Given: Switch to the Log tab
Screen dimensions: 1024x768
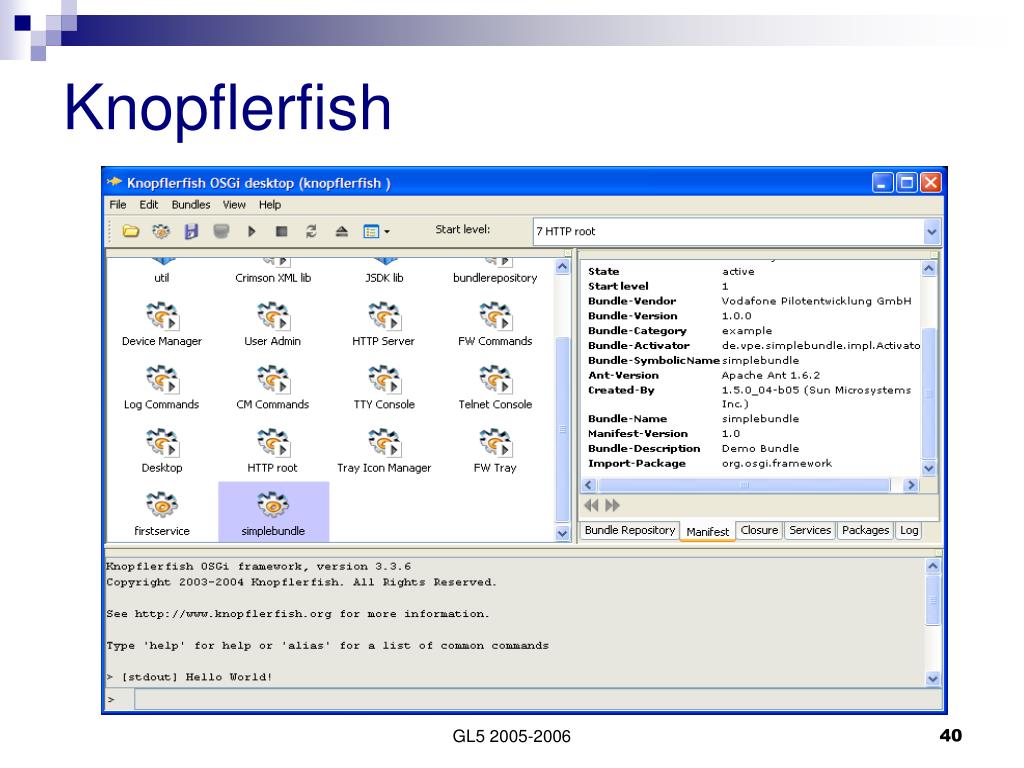Looking at the screenshot, I should [909, 530].
